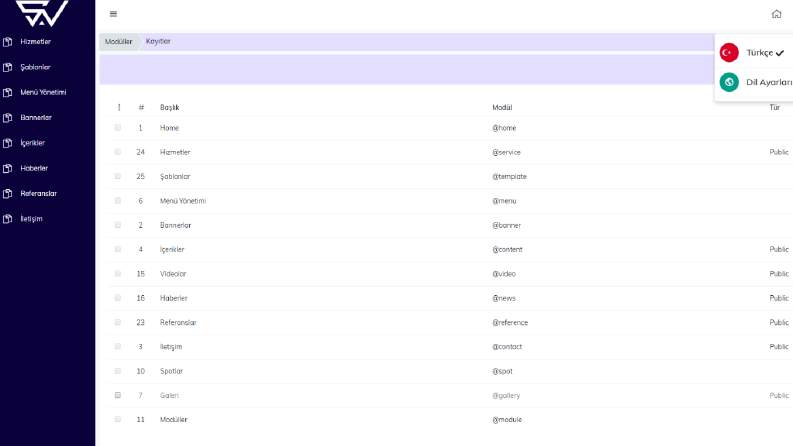
Task: Click the Şablonlar sidebar icon
Action: click(x=8, y=67)
